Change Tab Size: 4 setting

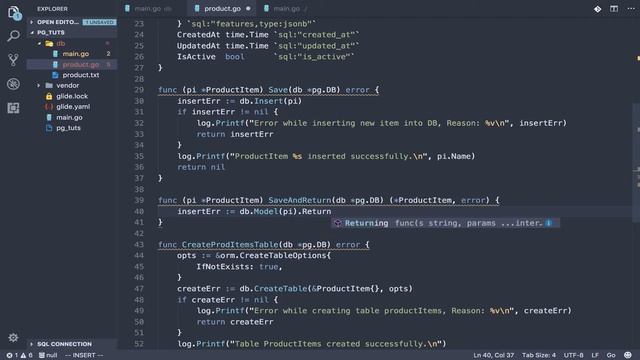point(539,355)
